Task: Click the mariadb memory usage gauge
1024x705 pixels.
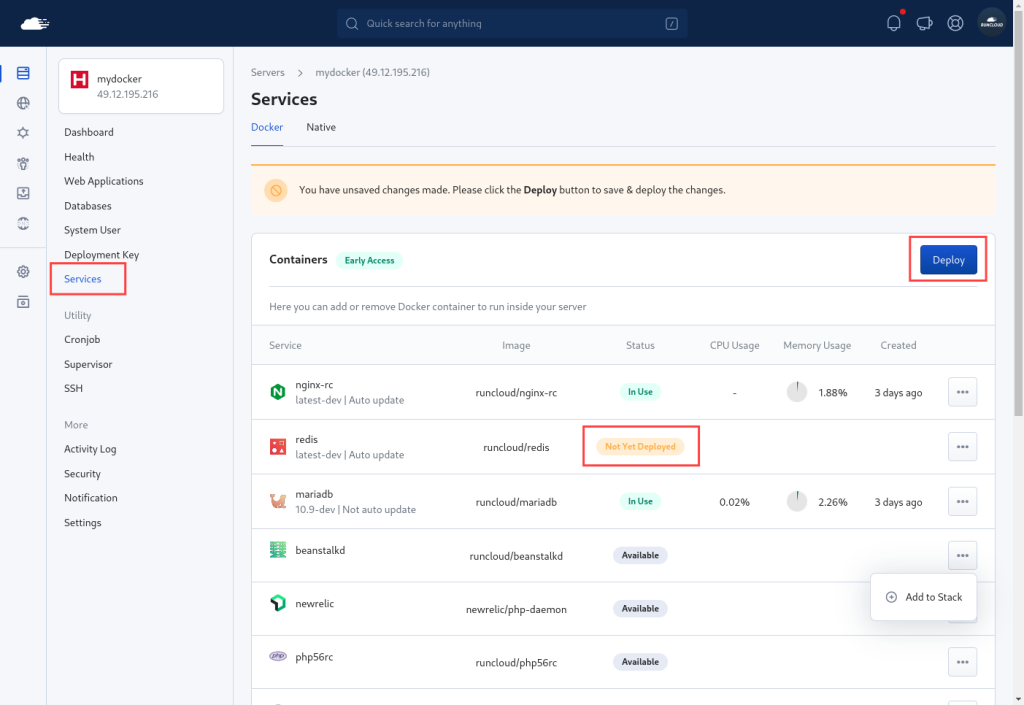Action: pyautogui.click(x=796, y=502)
